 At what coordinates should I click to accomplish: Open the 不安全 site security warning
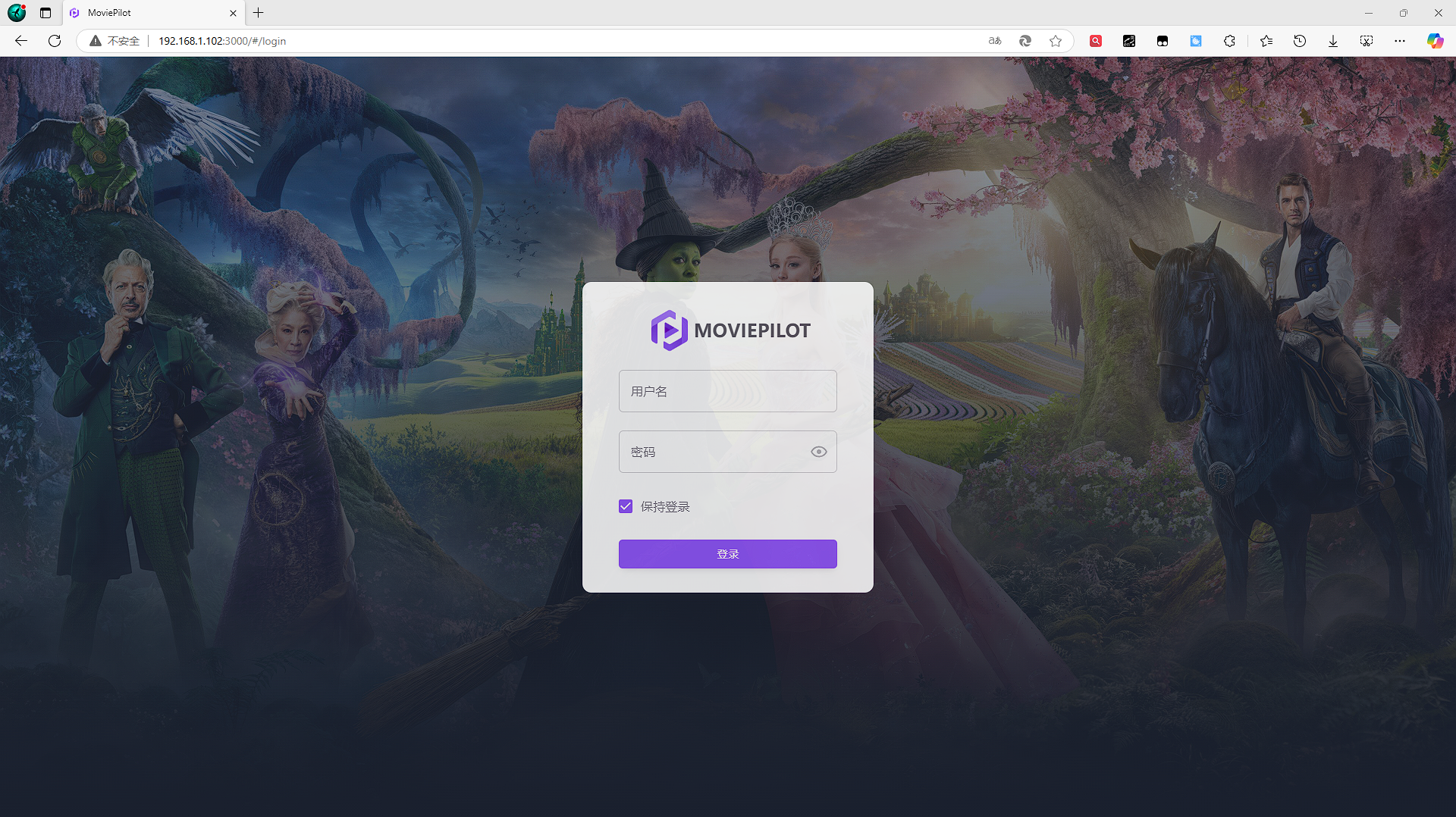click(x=115, y=41)
